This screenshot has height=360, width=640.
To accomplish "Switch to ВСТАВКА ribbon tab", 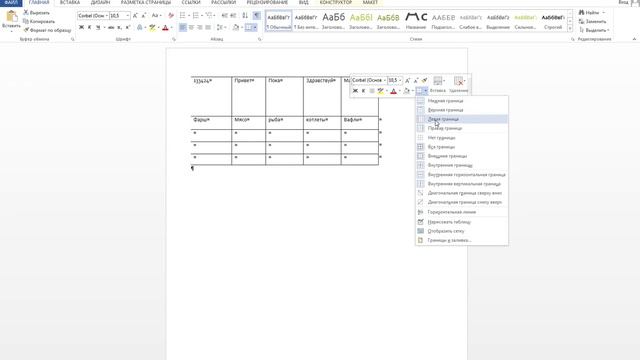I will [70, 2].
